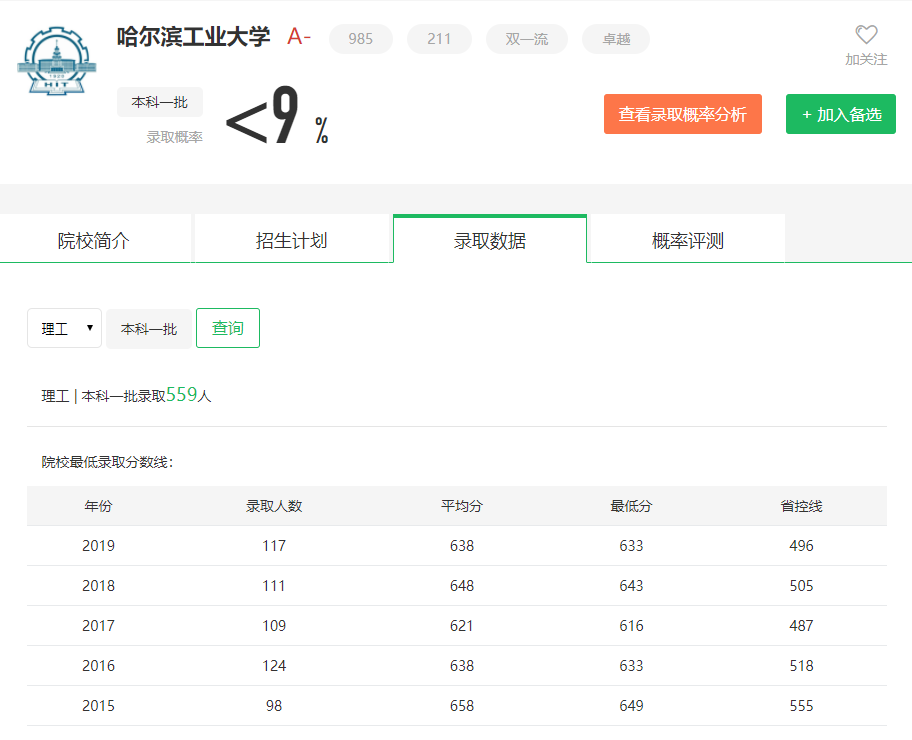Switch to the 招生计划 tab
The width and height of the screenshot is (912, 740).
click(x=292, y=240)
